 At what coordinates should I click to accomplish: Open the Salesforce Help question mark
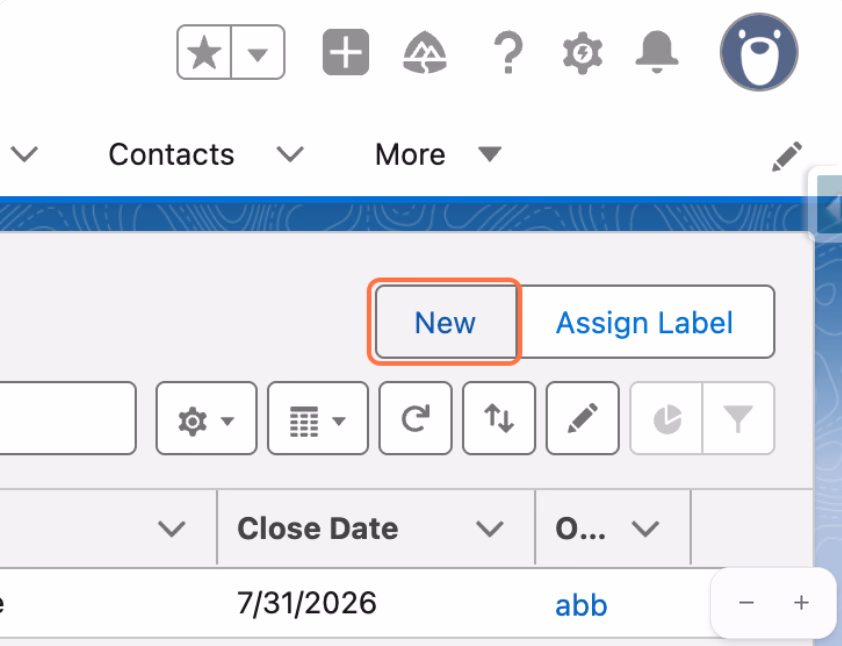click(x=507, y=52)
